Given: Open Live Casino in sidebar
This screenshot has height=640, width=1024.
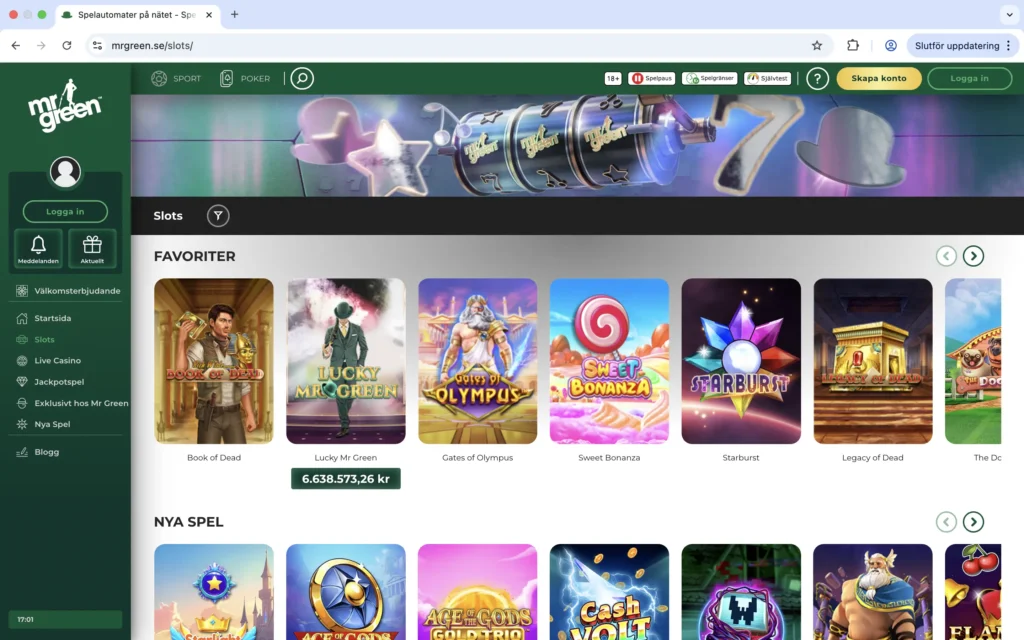Looking at the screenshot, I should (x=49, y=360).
